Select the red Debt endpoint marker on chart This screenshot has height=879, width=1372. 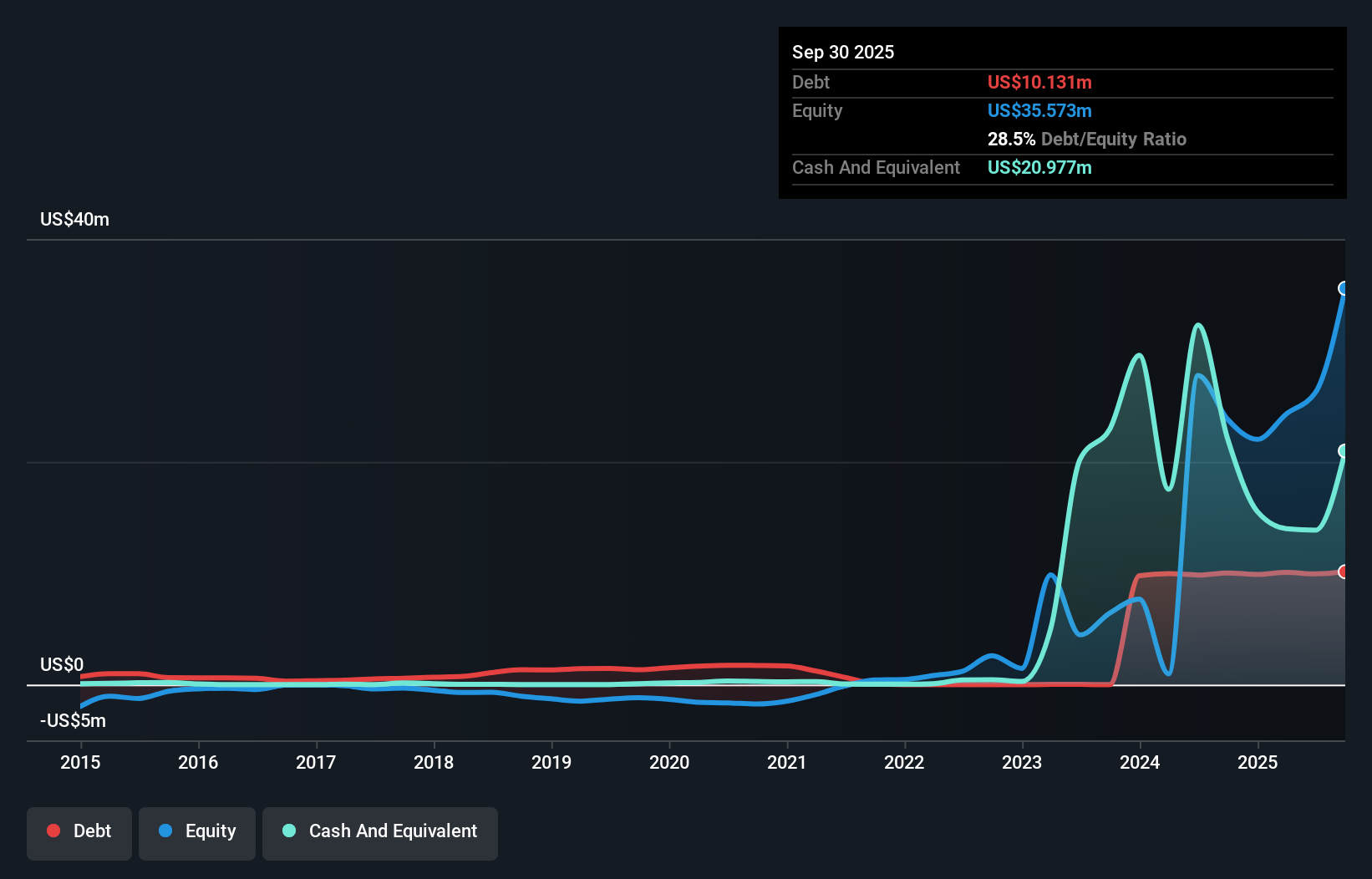pyautogui.click(x=1344, y=572)
